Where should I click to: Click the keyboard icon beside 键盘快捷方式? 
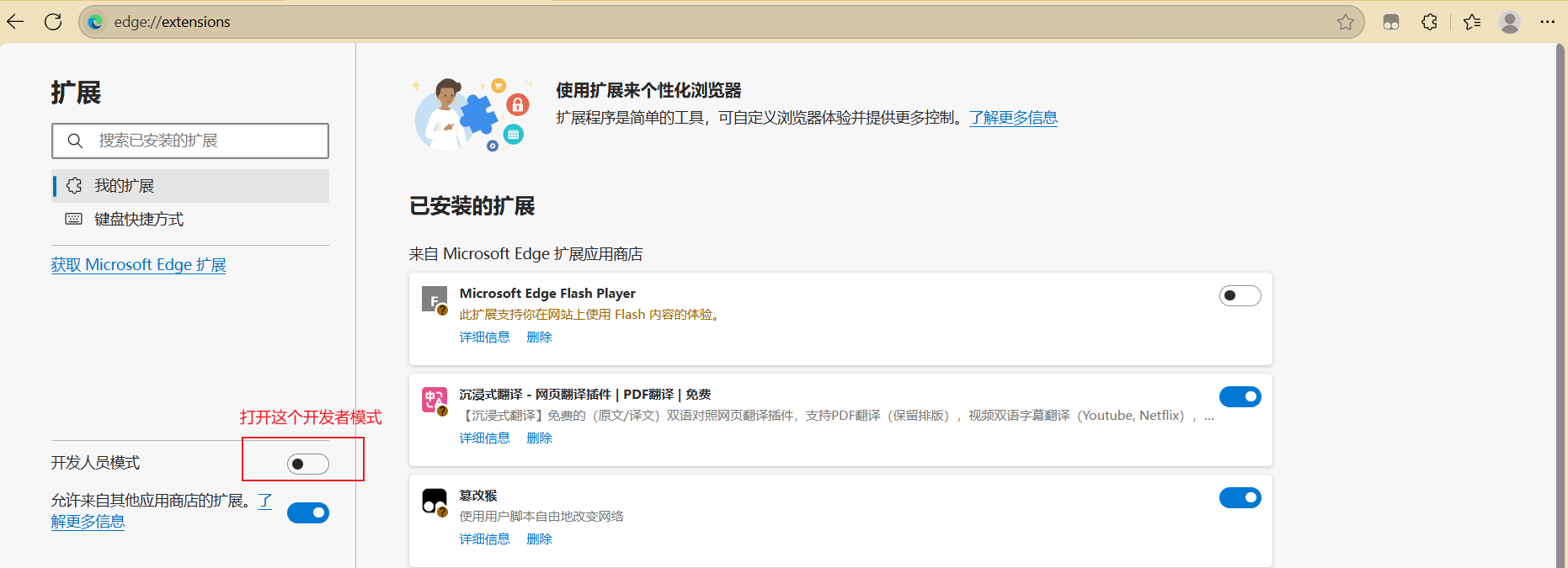74,219
